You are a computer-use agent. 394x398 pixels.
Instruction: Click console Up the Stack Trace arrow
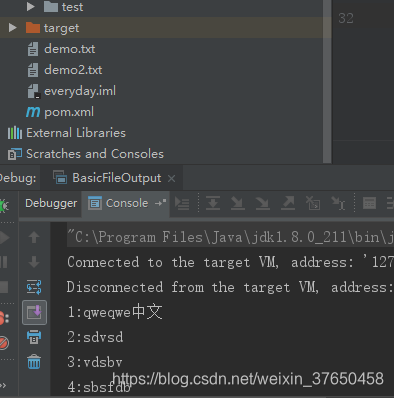click(34, 237)
